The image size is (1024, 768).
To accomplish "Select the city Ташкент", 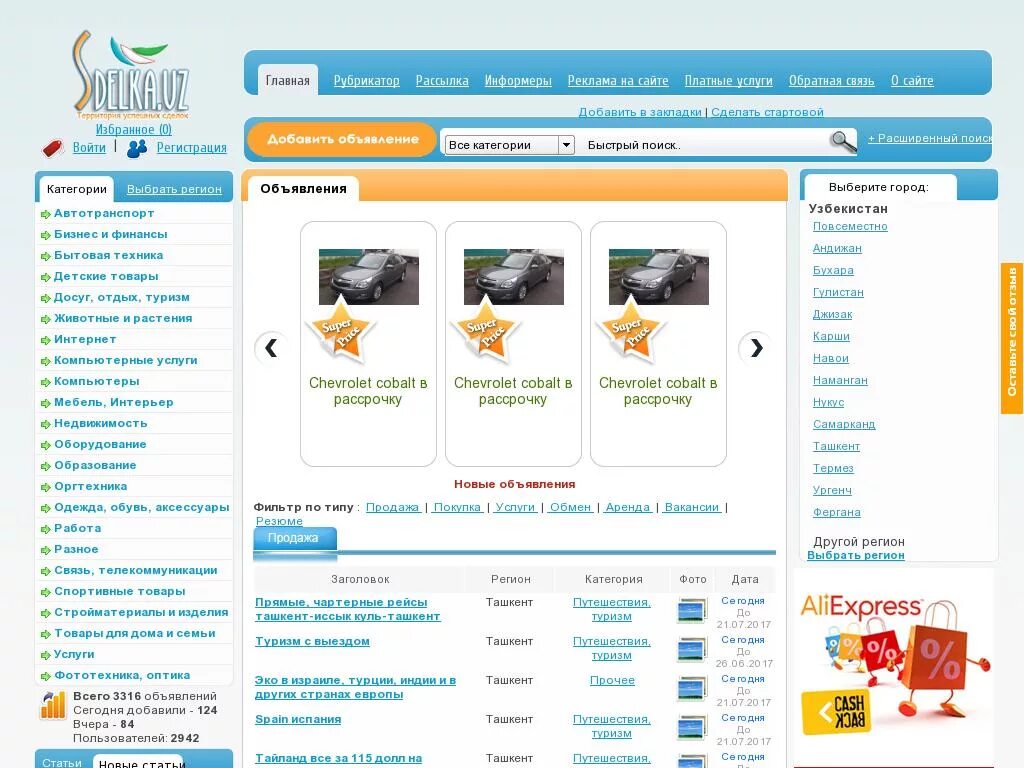I will (836, 447).
